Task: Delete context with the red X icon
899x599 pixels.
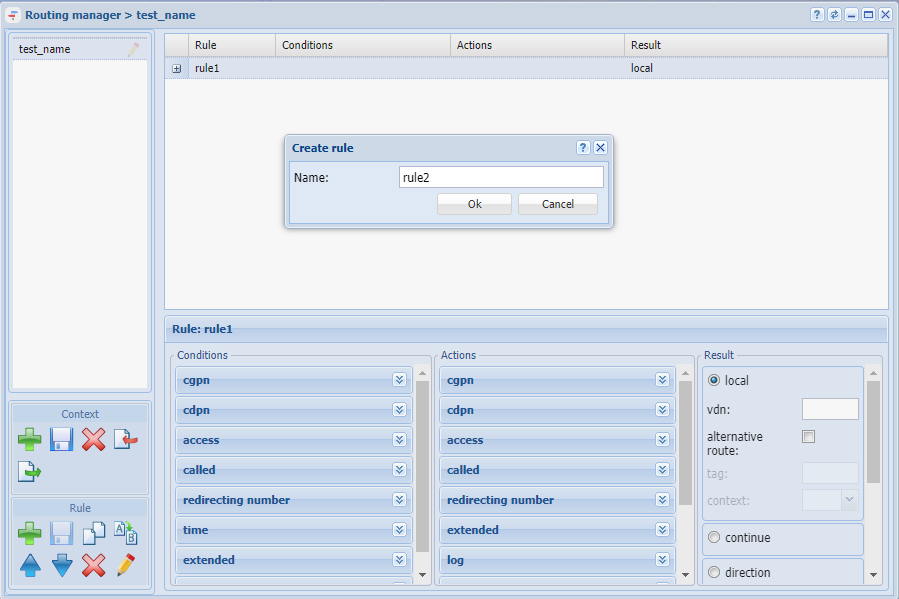Action: tap(93, 440)
